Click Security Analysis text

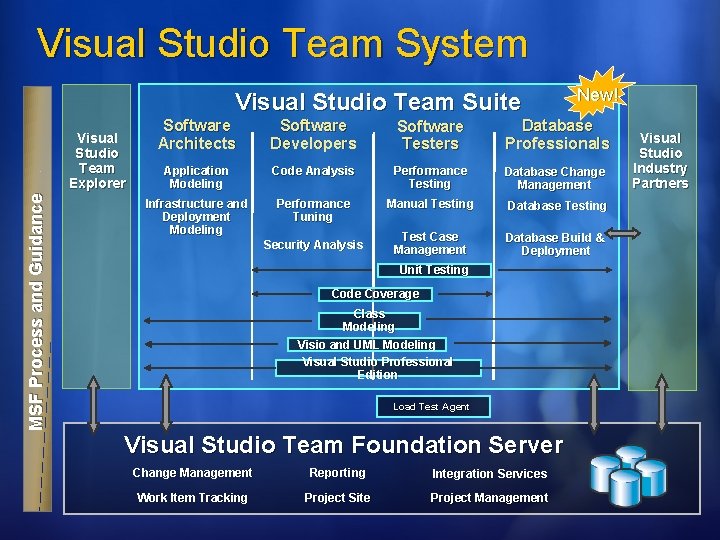point(313,245)
